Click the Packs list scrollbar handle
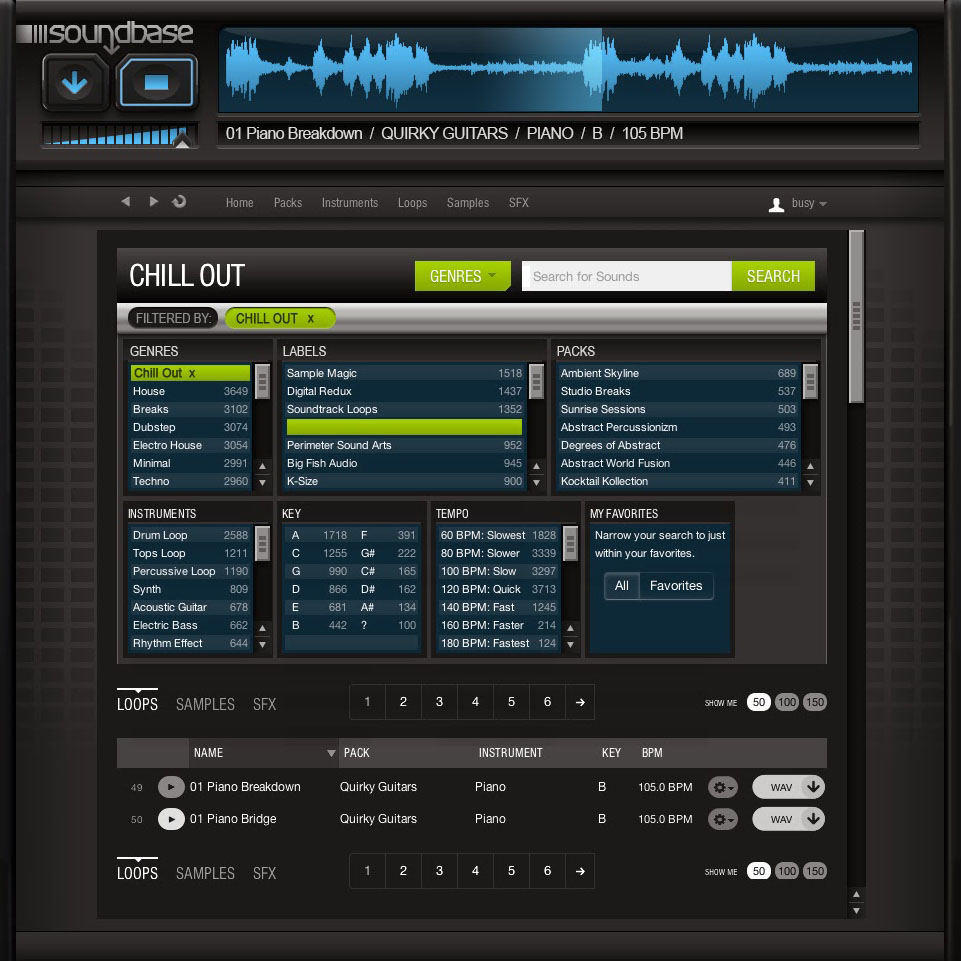The width and height of the screenshot is (961, 961). (810, 382)
